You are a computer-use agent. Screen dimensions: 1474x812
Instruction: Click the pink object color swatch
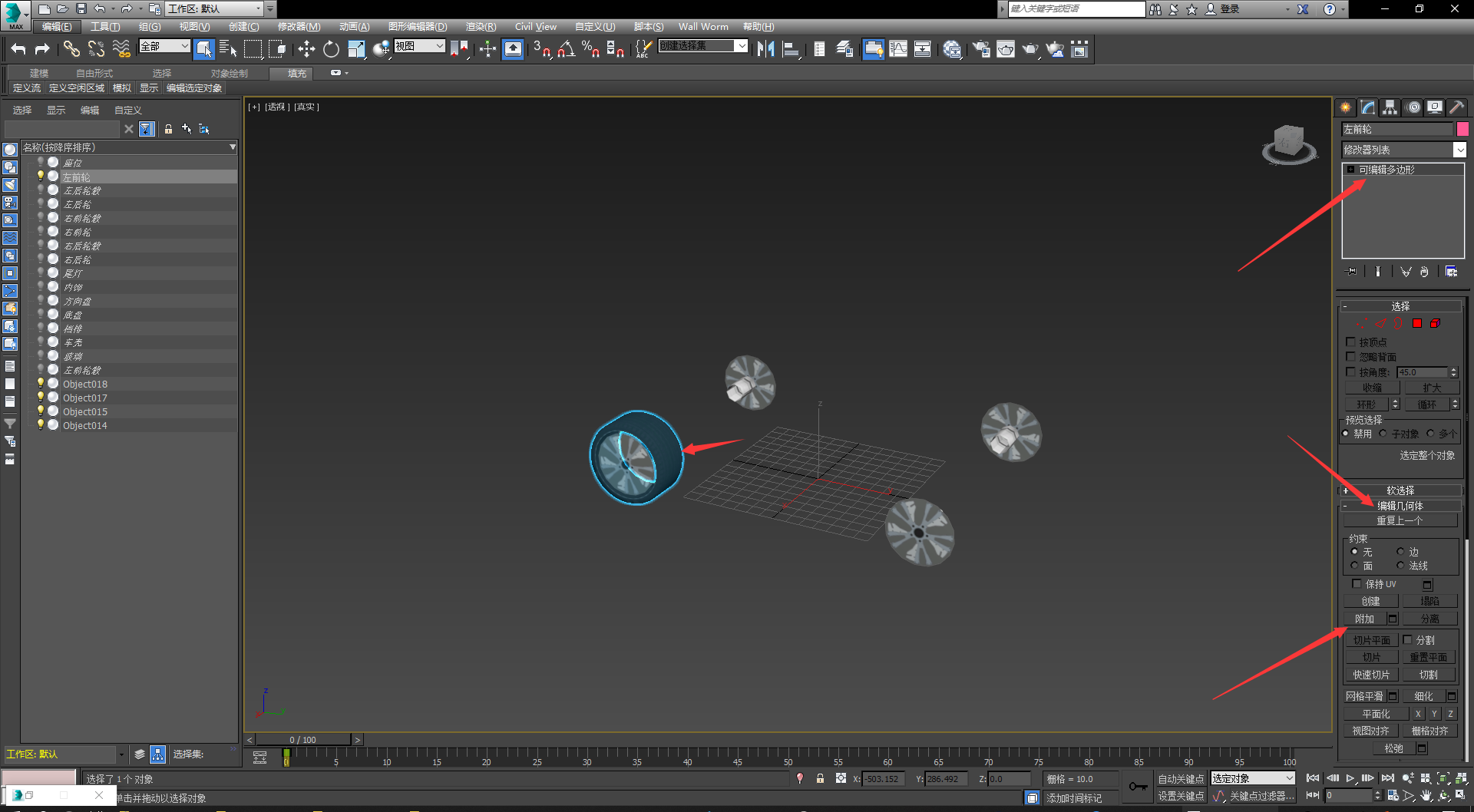(1462, 130)
